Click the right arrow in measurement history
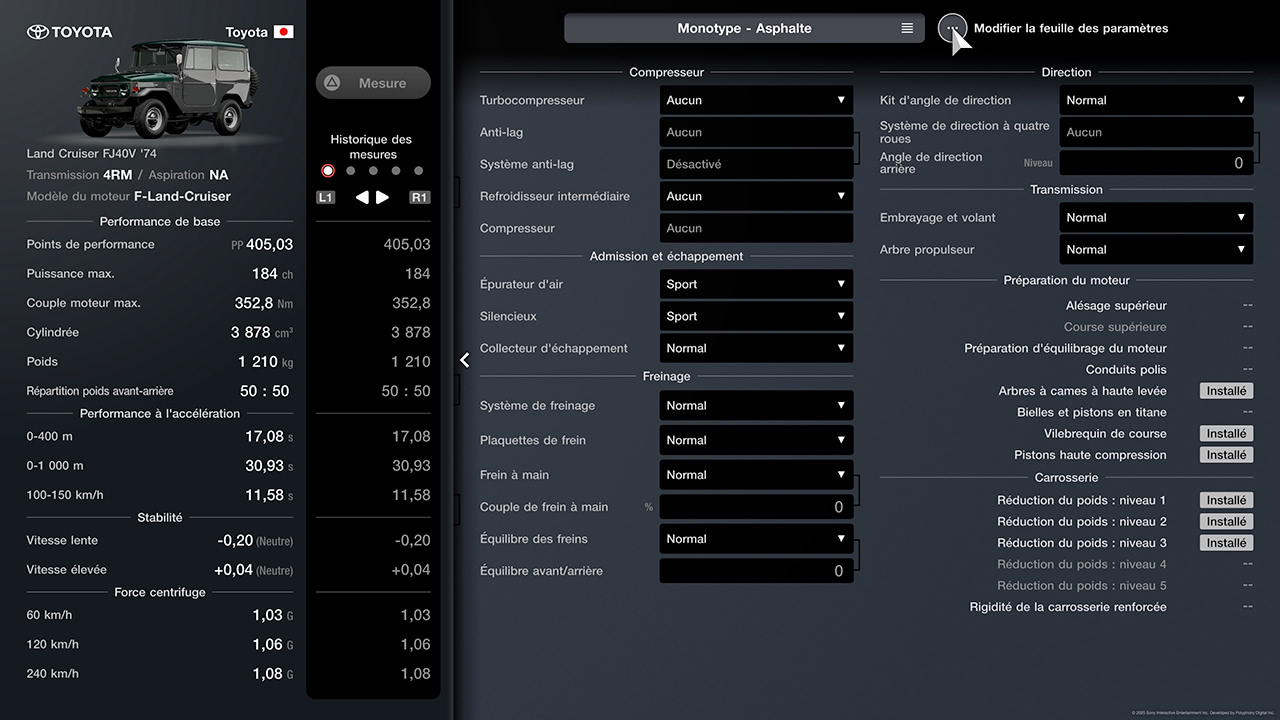The width and height of the screenshot is (1280, 720). coord(383,197)
